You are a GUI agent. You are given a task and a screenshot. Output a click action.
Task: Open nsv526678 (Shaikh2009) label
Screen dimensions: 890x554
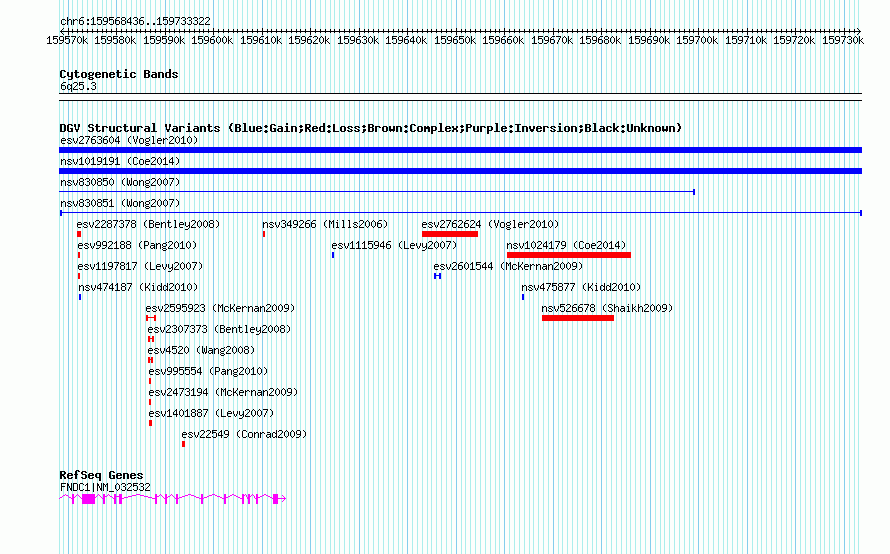click(607, 308)
